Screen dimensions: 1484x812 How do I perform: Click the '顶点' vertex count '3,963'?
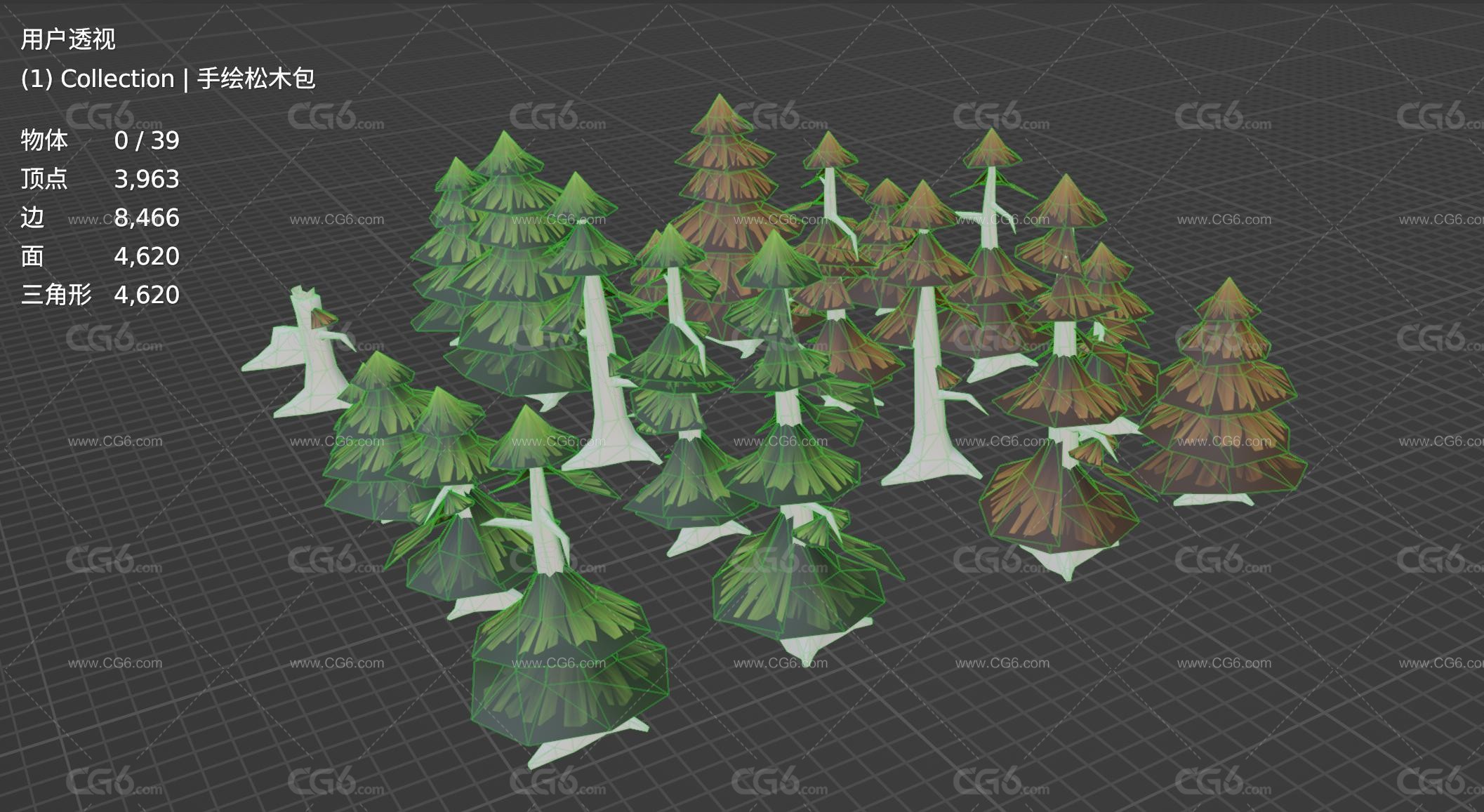point(147,180)
